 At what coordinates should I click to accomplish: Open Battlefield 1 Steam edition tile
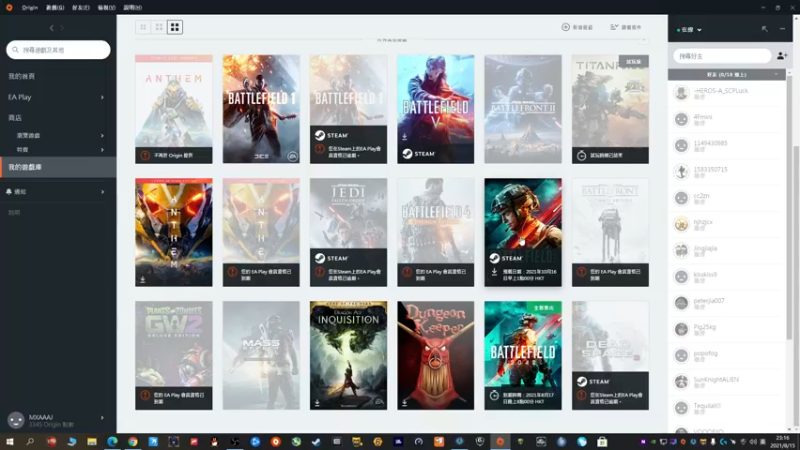(x=348, y=109)
